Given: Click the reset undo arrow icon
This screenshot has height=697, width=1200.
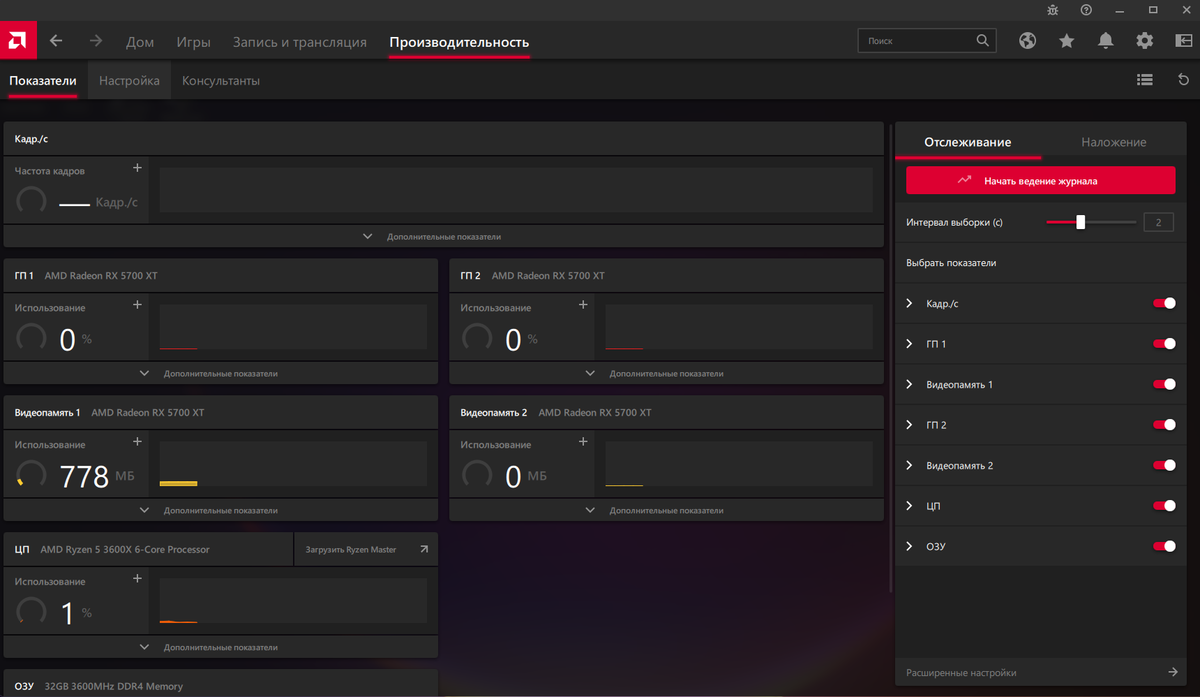Looking at the screenshot, I should click(1184, 80).
